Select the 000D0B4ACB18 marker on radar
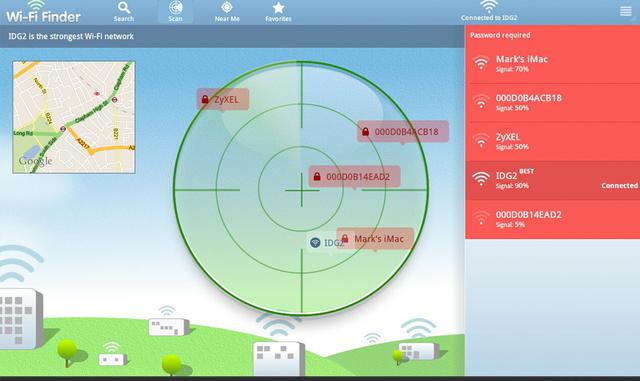 [x=403, y=131]
